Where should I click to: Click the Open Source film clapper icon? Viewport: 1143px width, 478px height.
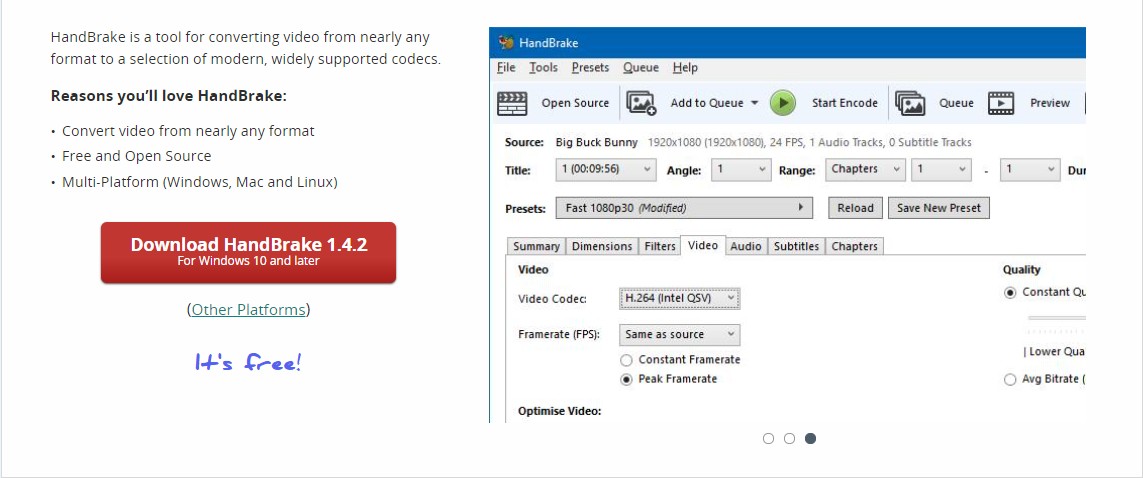[x=512, y=103]
